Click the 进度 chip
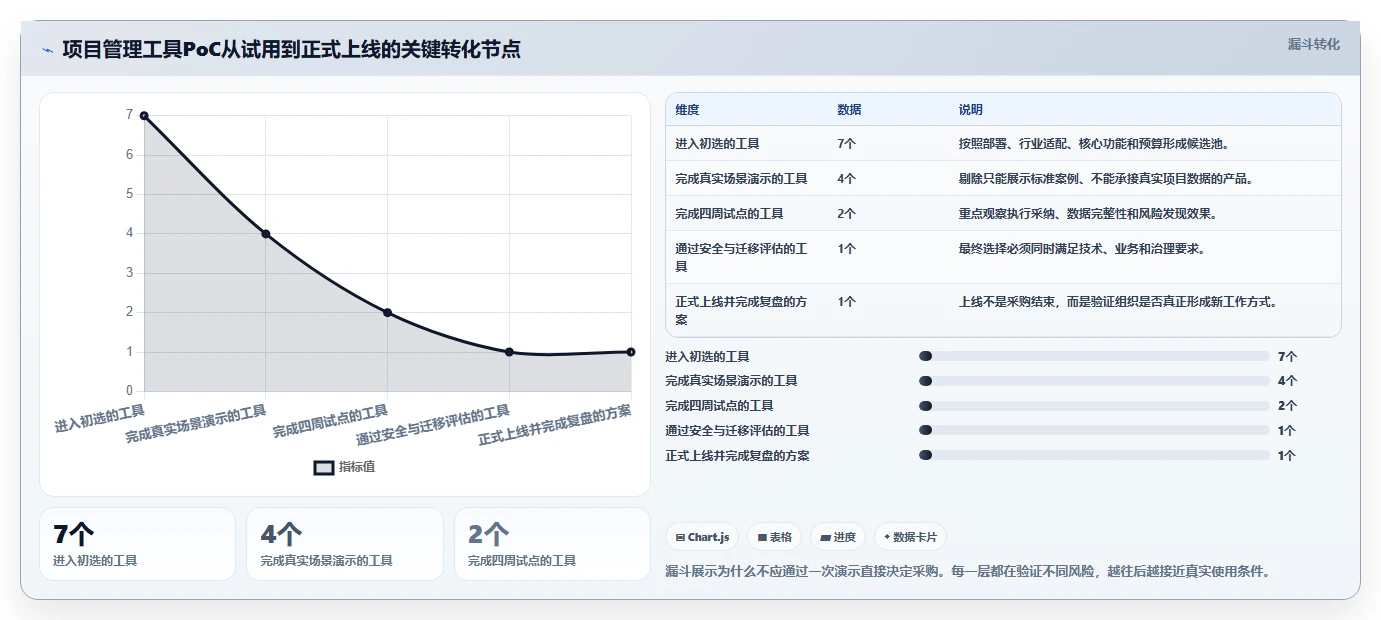This screenshot has height=620, width=1381. point(838,537)
